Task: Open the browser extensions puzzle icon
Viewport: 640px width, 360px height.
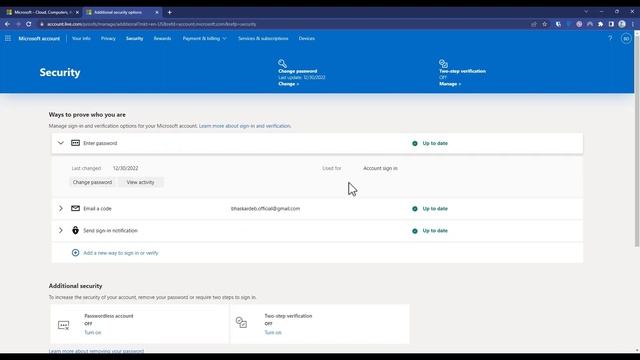Action: pyautogui.click(x=600, y=24)
